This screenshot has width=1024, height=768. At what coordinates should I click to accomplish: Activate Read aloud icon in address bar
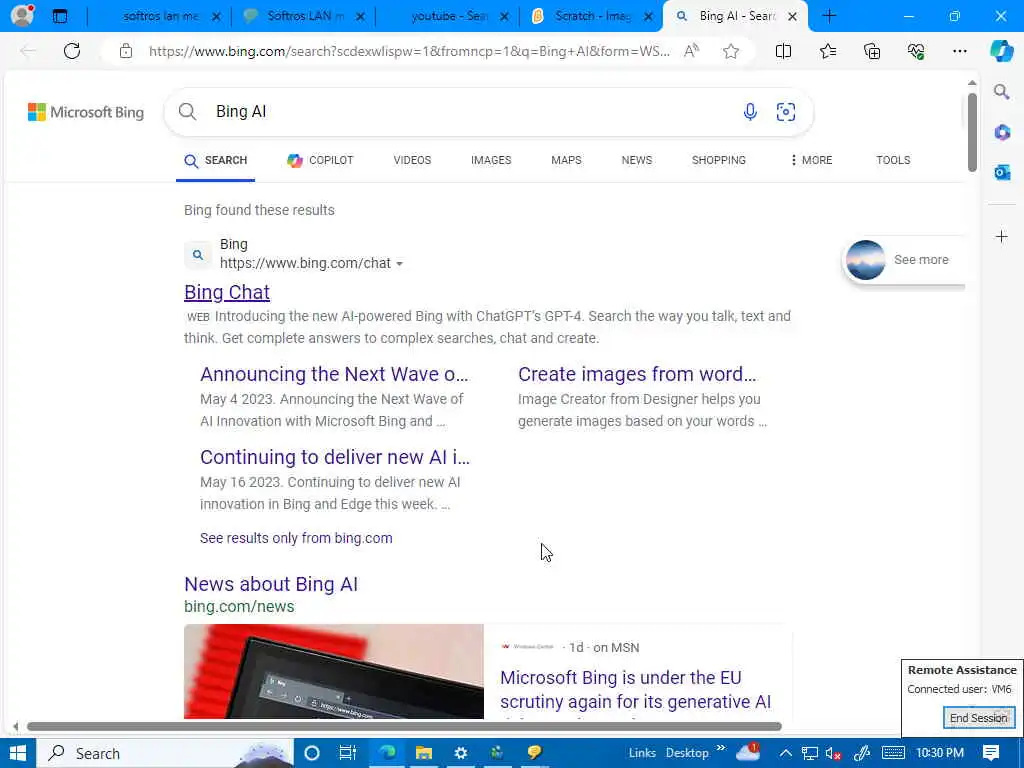(692, 51)
